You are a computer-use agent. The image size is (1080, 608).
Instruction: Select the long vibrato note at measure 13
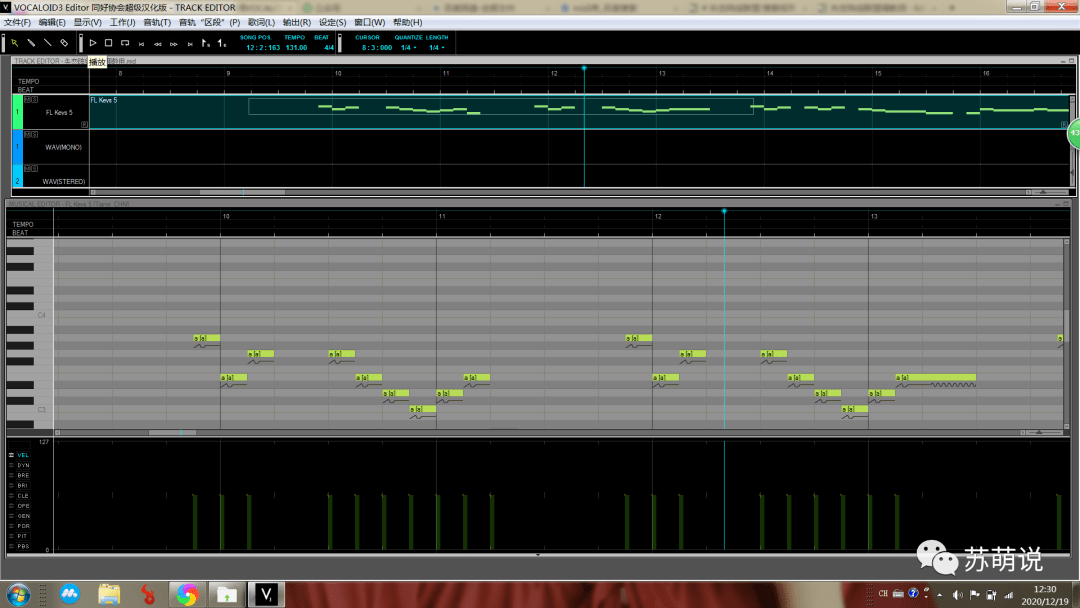pos(936,377)
